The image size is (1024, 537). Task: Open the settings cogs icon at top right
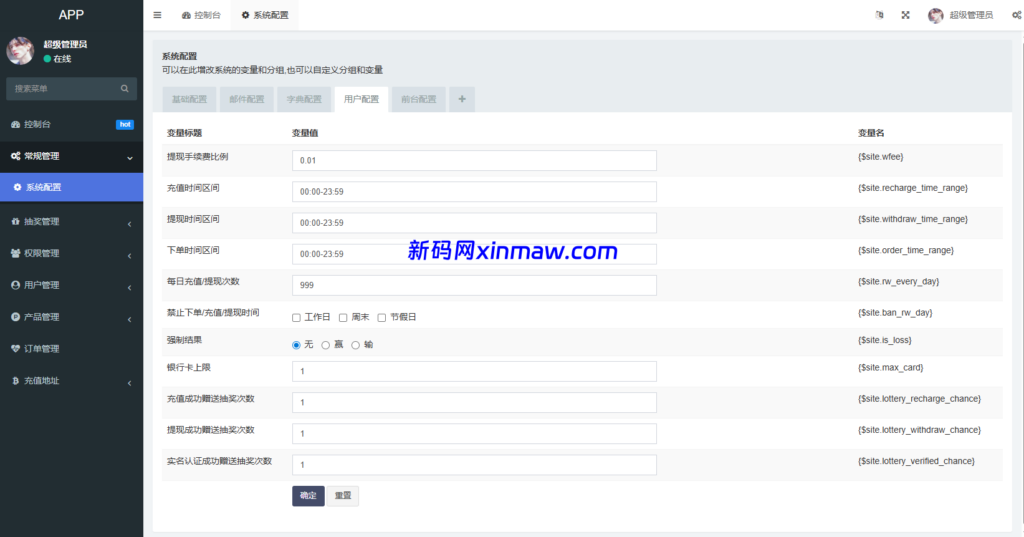tap(1017, 15)
